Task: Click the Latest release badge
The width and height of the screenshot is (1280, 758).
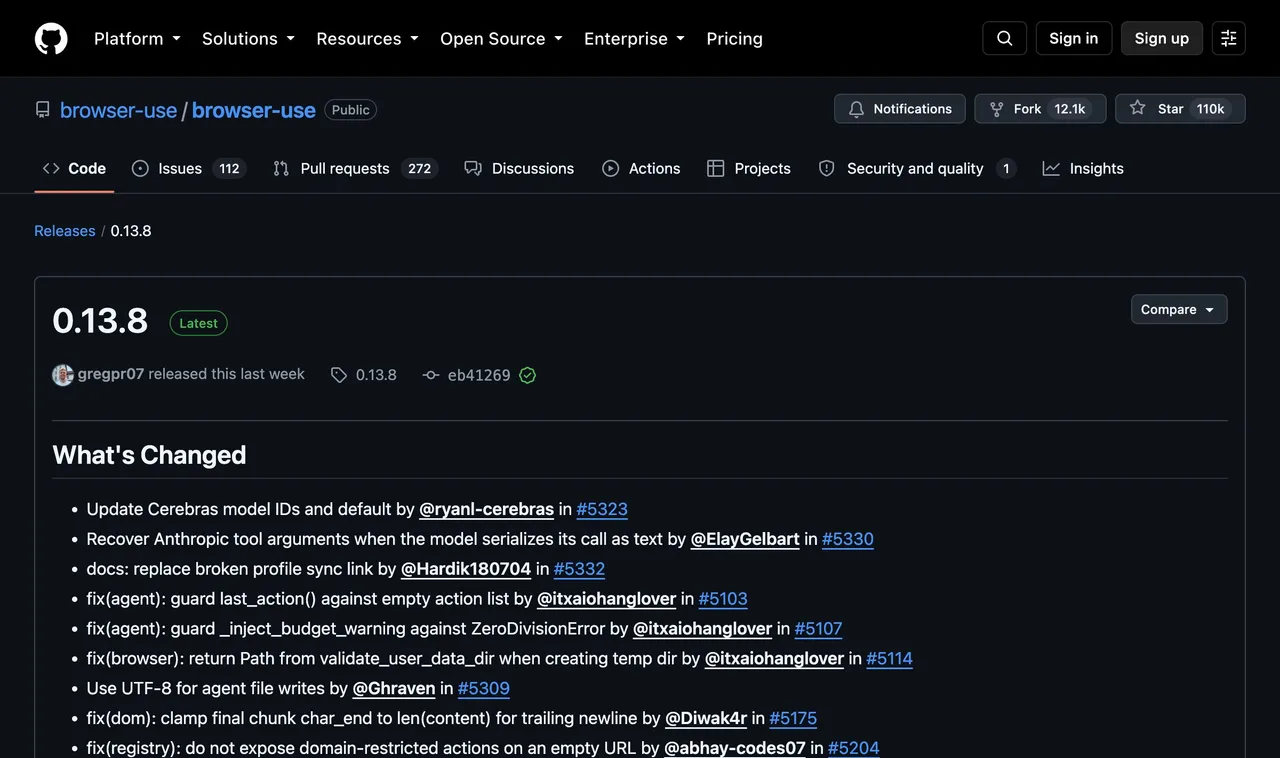Action: (x=198, y=323)
